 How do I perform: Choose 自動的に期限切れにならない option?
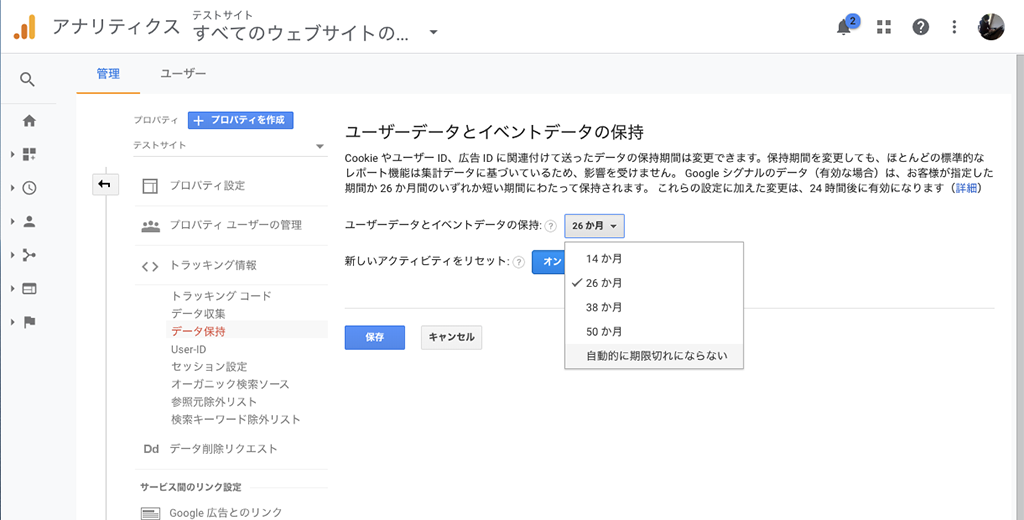654,356
